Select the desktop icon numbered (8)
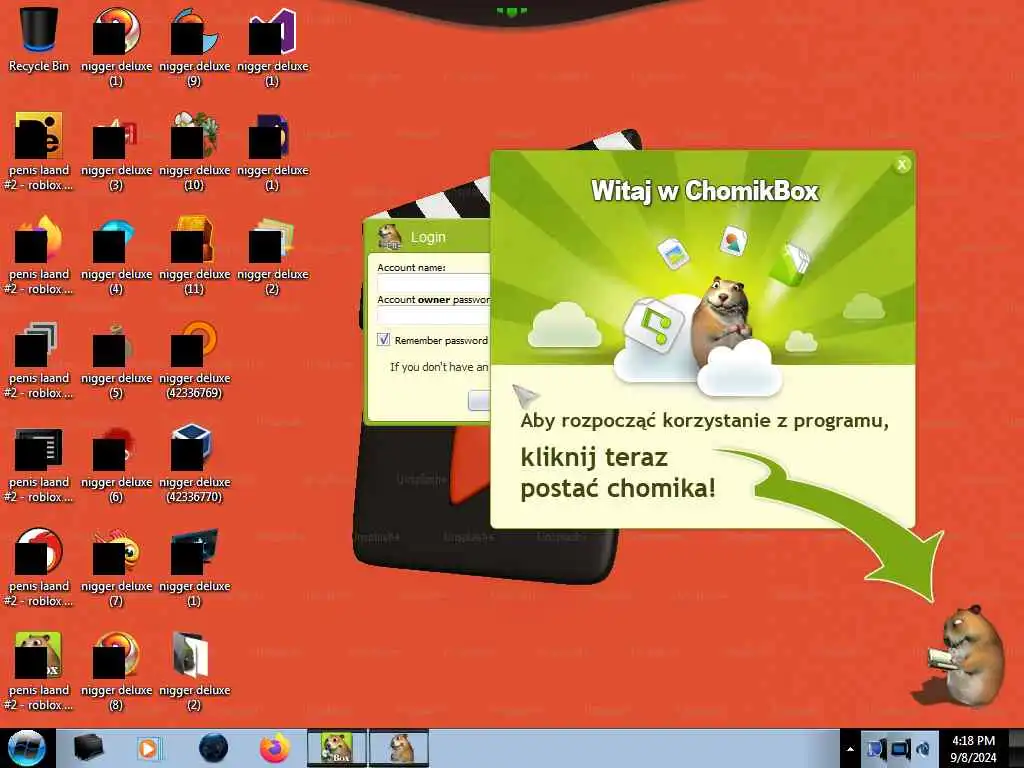The height and width of the screenshot is (768, 1024). pyautogui.click(x=116, y=671)
